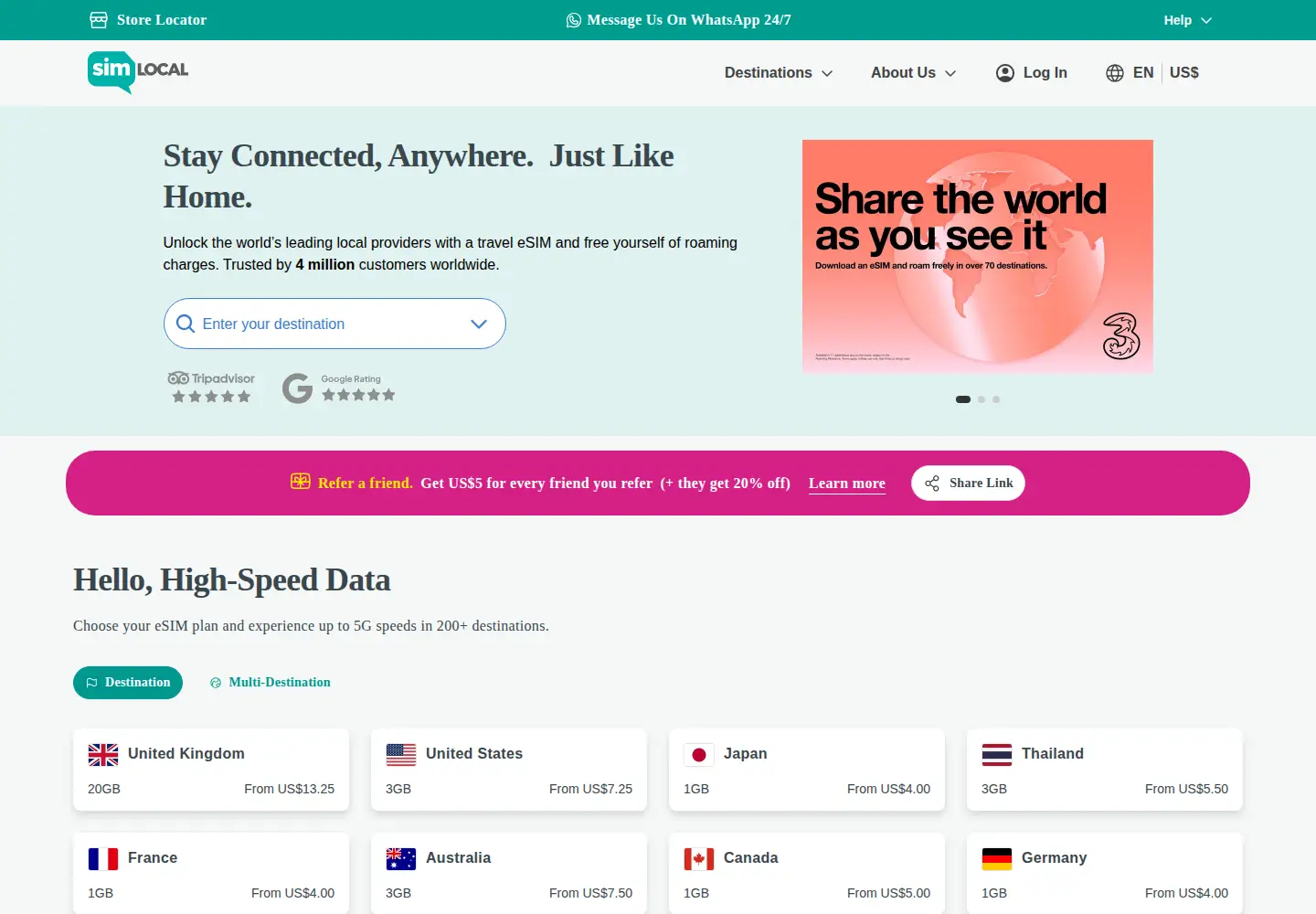
Task: Click the Australia flag icon
Action: 401,858
